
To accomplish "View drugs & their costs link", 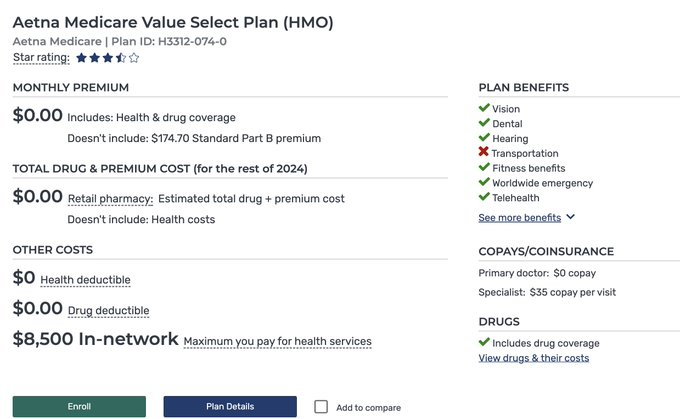I will pos(533,358).
